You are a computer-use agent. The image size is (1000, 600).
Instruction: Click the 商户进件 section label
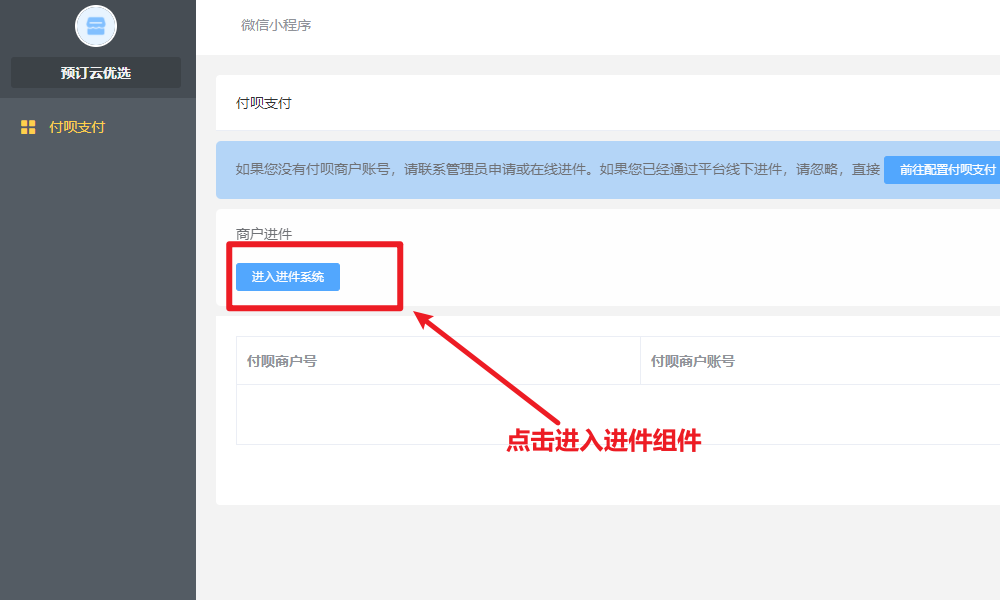coord(263,234)
